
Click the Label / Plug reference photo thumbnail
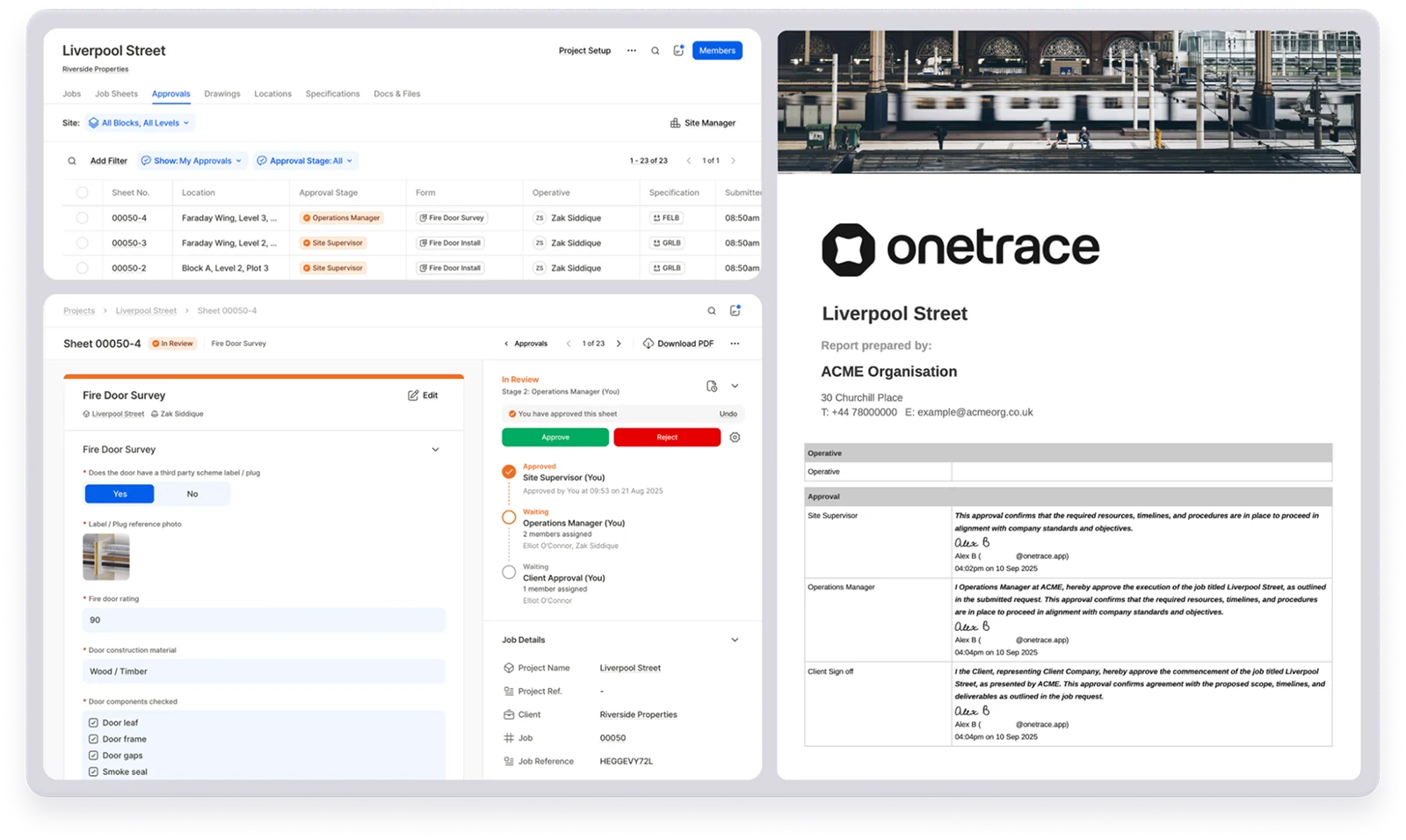(105, 555)
